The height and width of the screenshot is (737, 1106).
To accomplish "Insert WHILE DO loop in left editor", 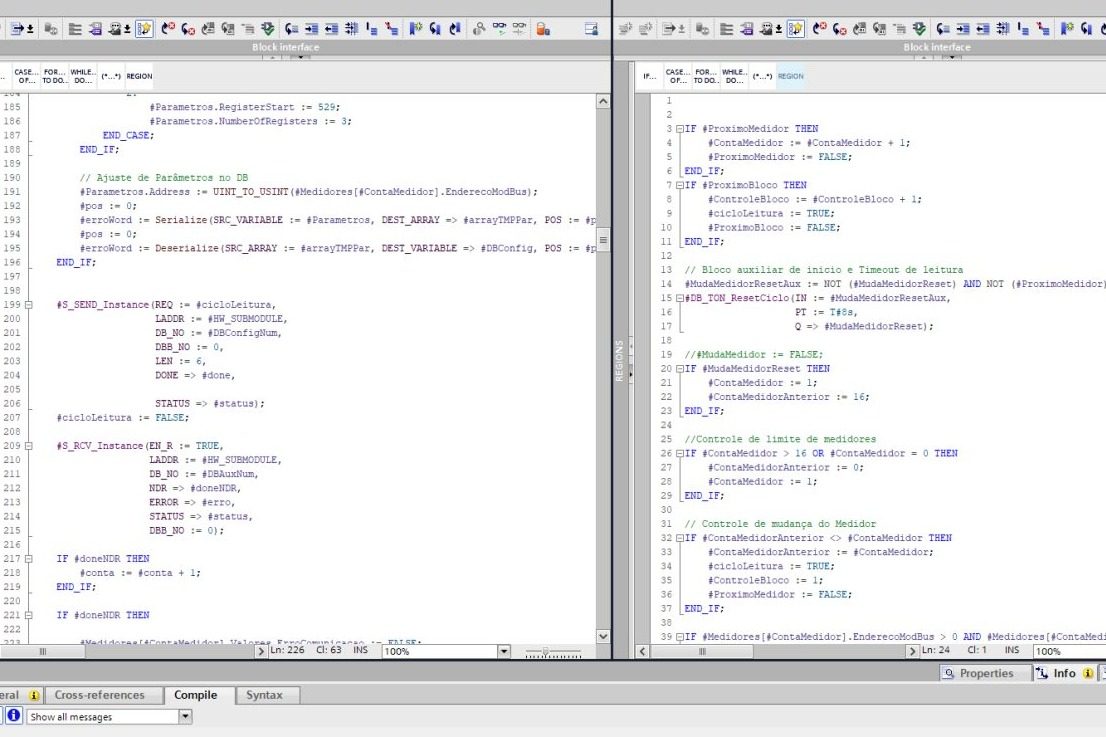I will (83, 76).
